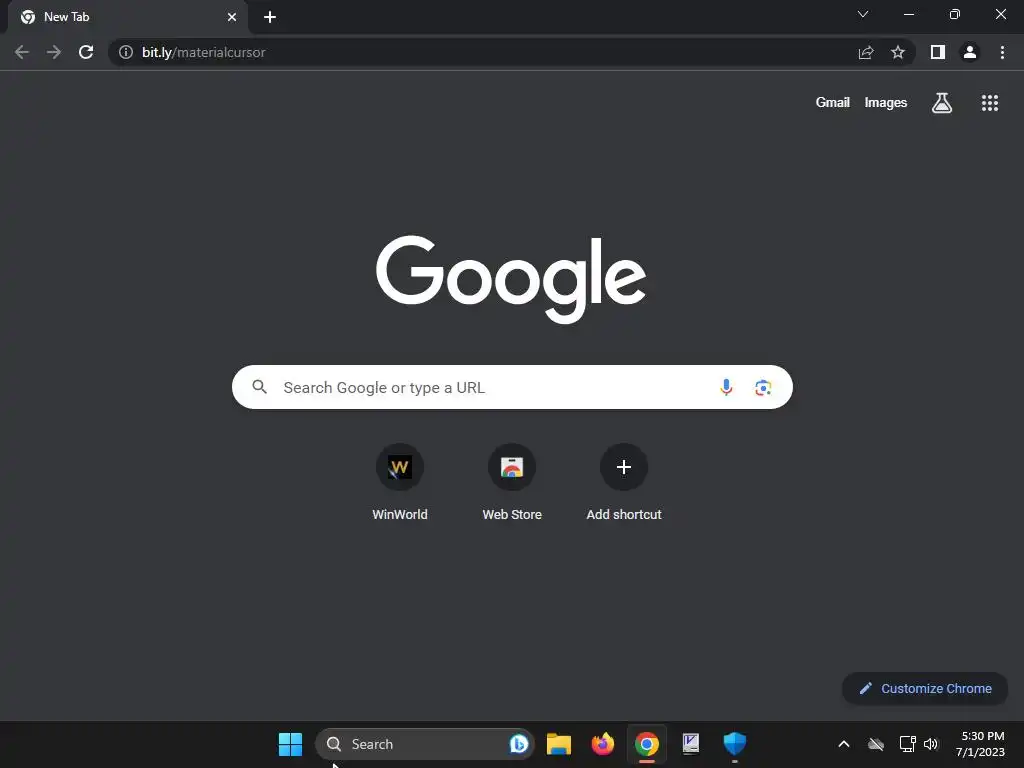View site information icon in address bar
Viewport: 1024px width, 768px height.
pos(126,52)
